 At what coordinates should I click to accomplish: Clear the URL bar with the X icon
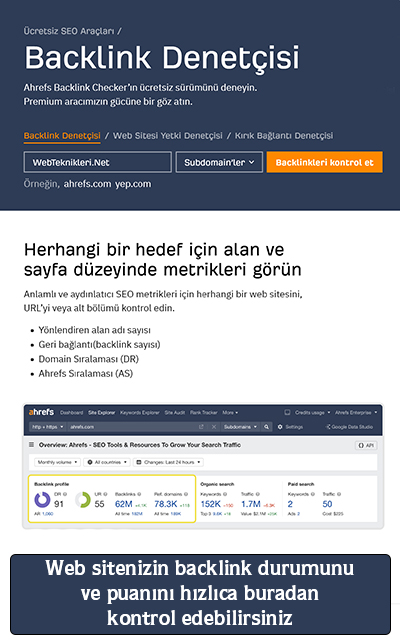(214, 427)
